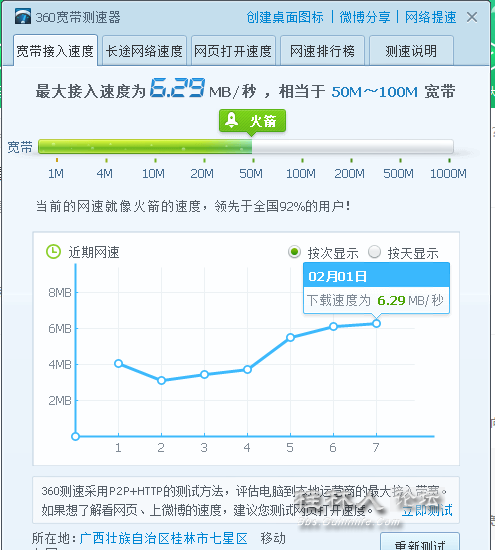This screenshot has height=550, width=495.
Task: Switch to the 长途网络速度 tab
Action: [144, 51]
